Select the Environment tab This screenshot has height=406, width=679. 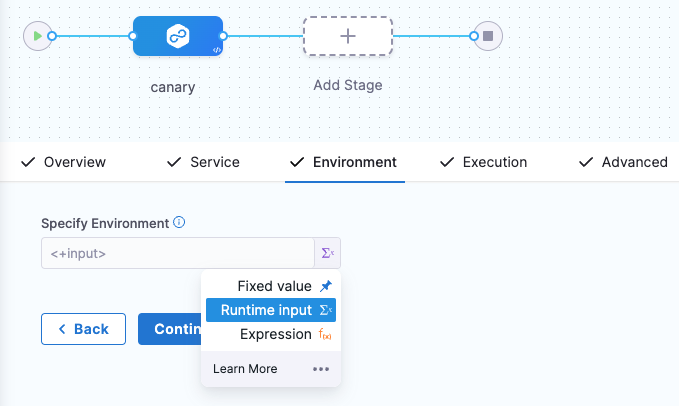pyautogui.click(x=344, y=162)
